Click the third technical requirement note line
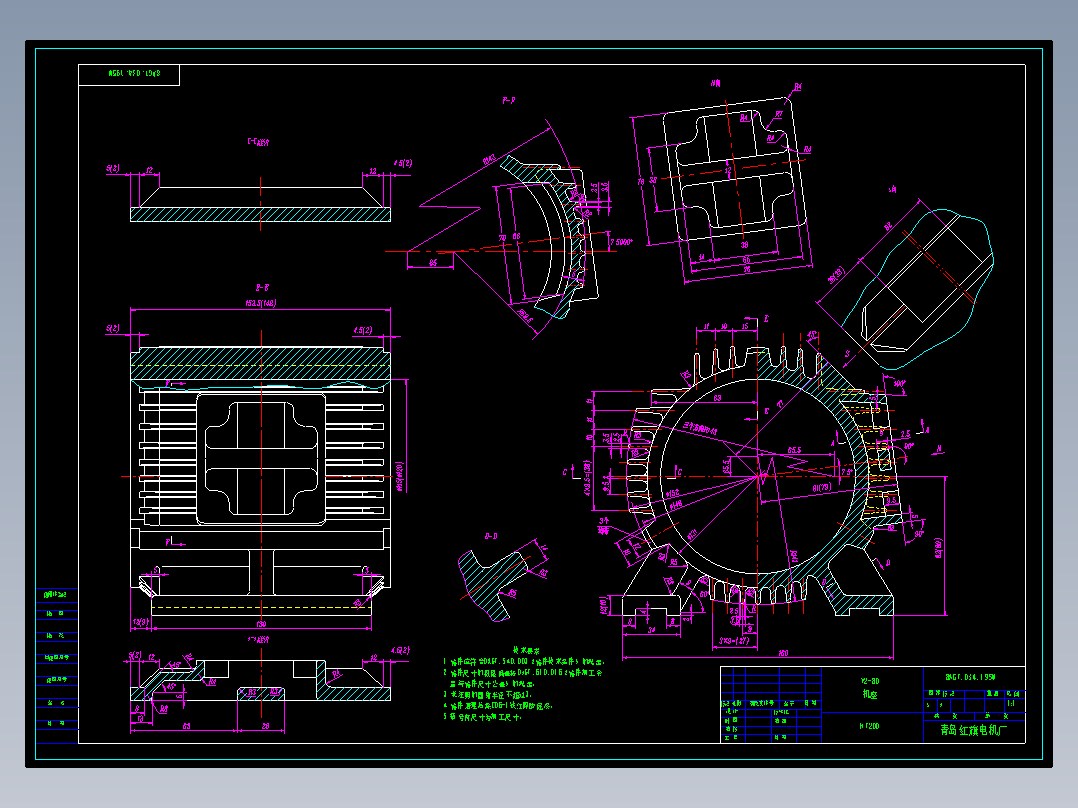The height and width of the screenshot is (808, 1078). (x=487, y=695)
